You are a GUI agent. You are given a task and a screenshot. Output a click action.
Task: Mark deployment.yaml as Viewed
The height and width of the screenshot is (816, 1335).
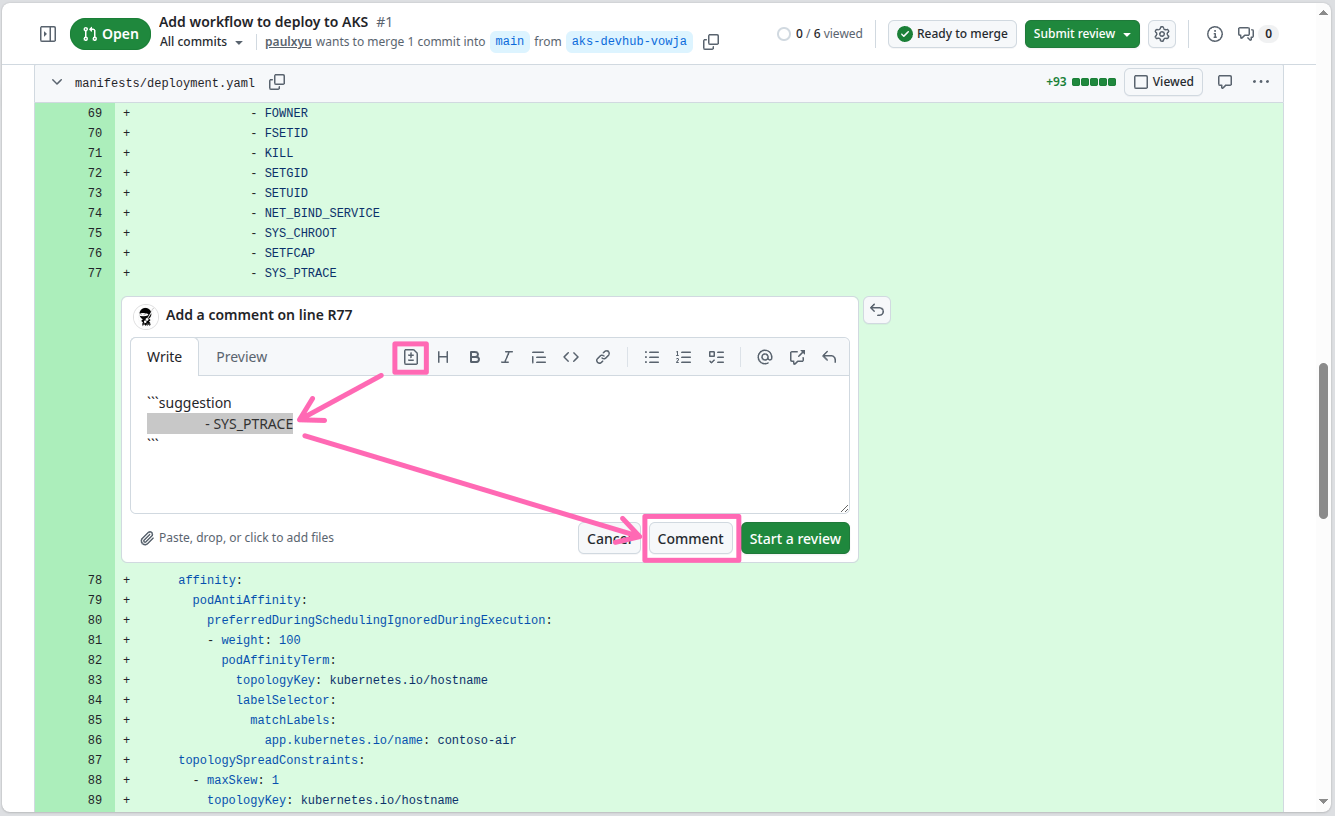coord(1163,82)
